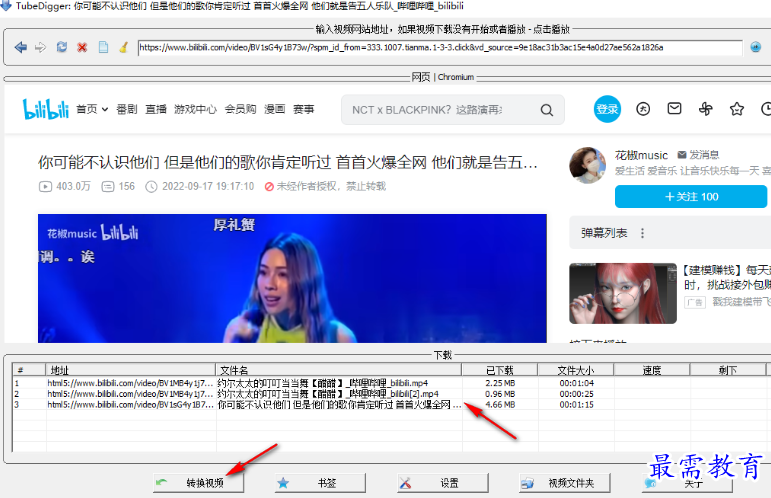Click the back navigation arrow

[21, 47]
